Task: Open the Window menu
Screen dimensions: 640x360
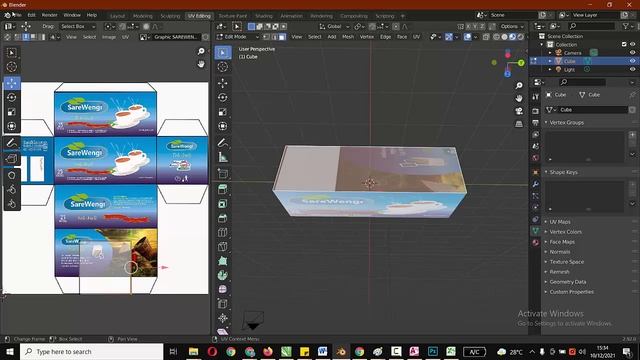Action: click(72, 15)
